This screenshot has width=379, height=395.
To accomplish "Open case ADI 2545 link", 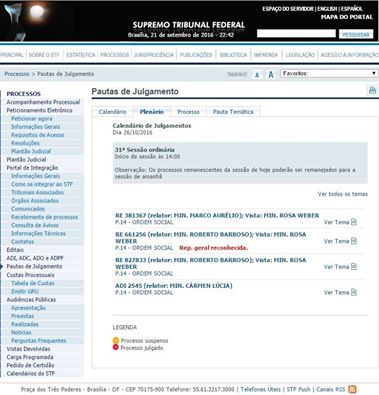I will [x=174, y=286].
